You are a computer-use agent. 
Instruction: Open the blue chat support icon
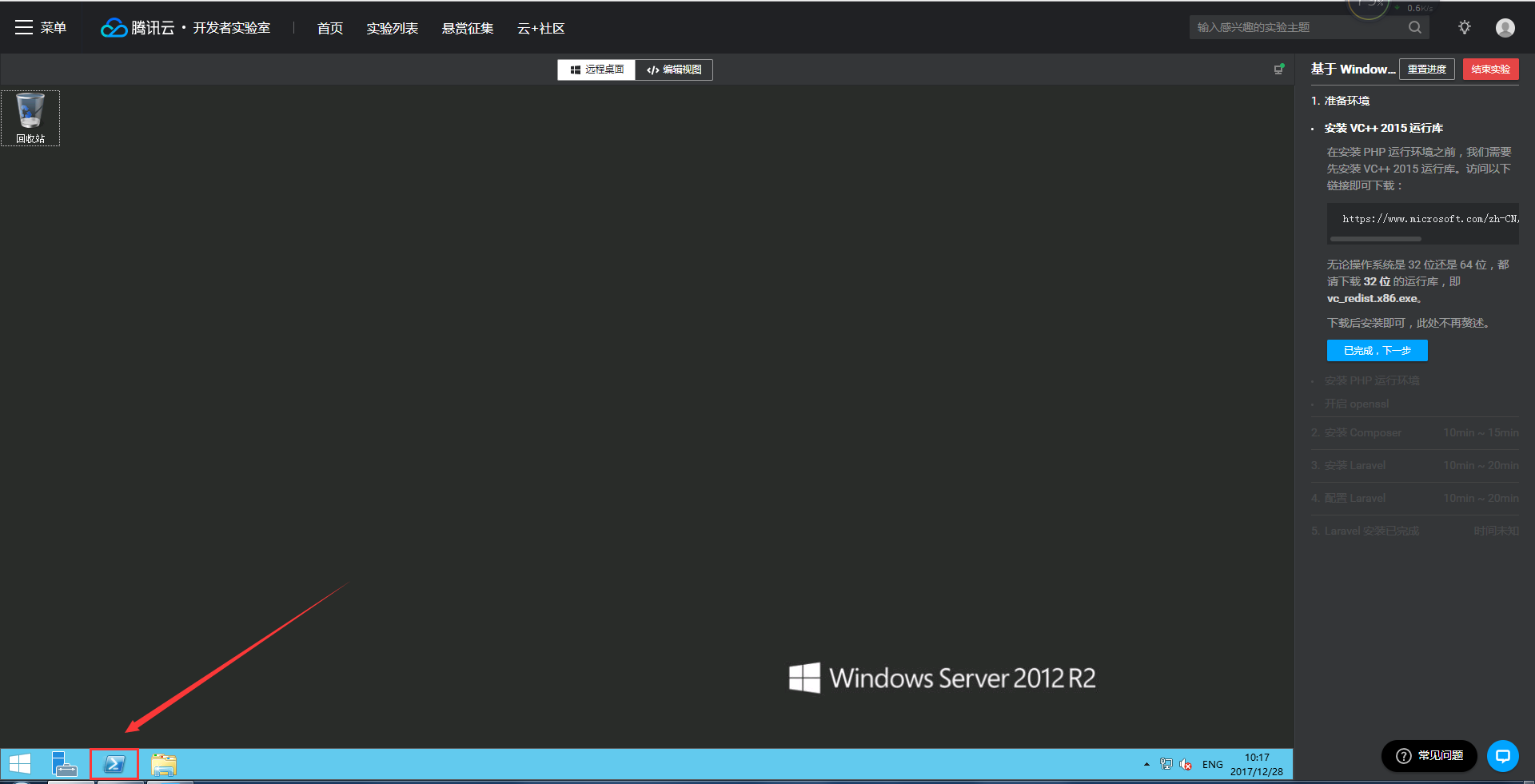(1503, 756)
